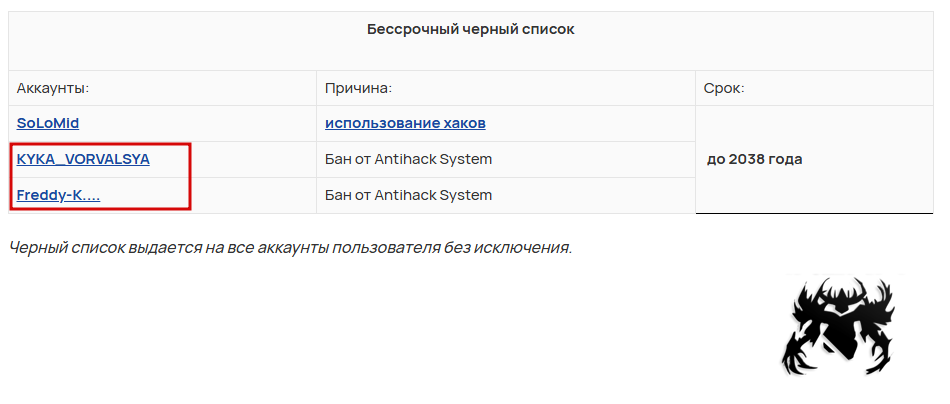Click the "до 2038 года" term cell
This screenshot has height=404, width=950.
754,159
